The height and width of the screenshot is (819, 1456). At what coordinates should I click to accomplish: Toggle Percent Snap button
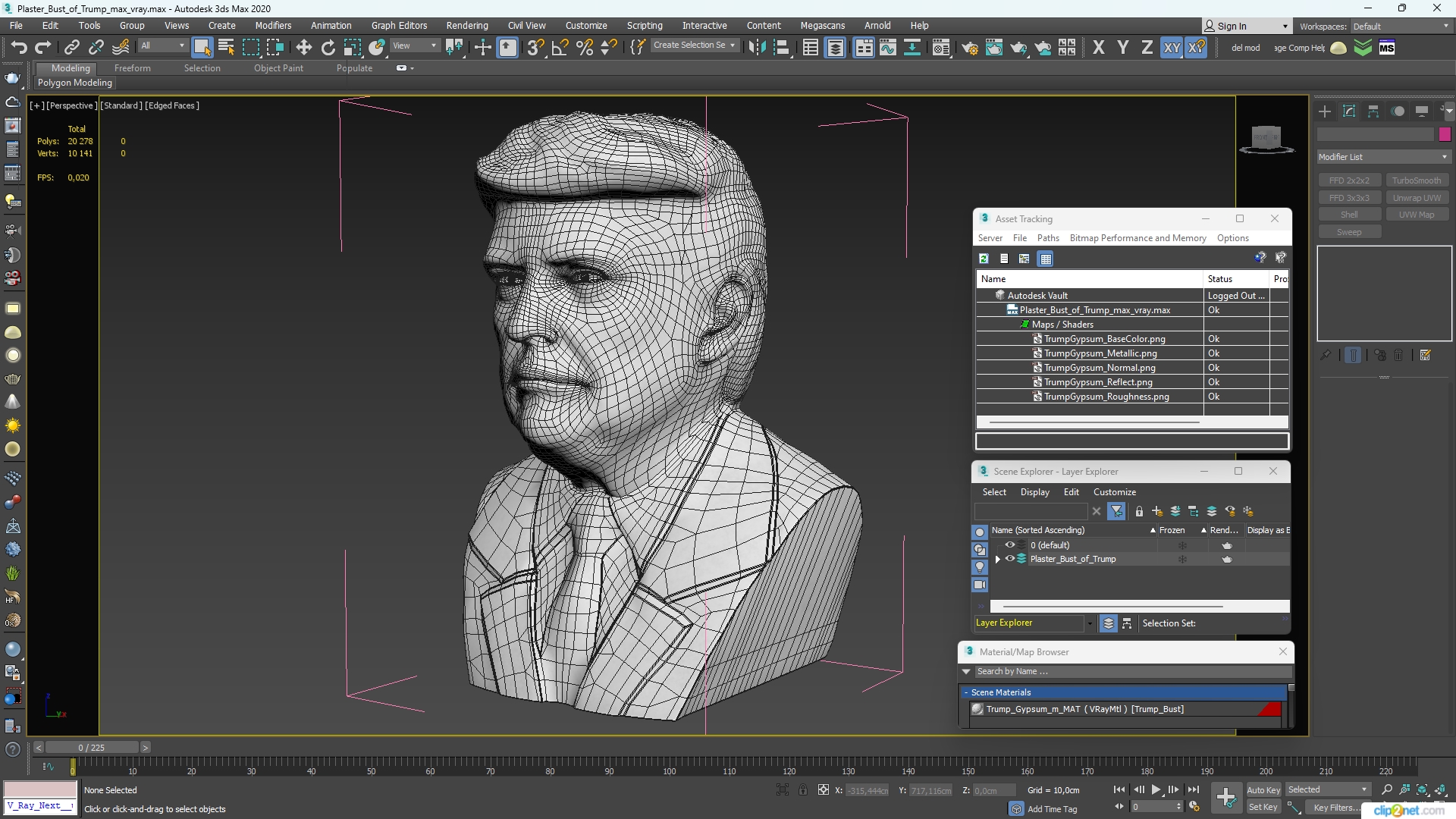click(x=585, y=48)
